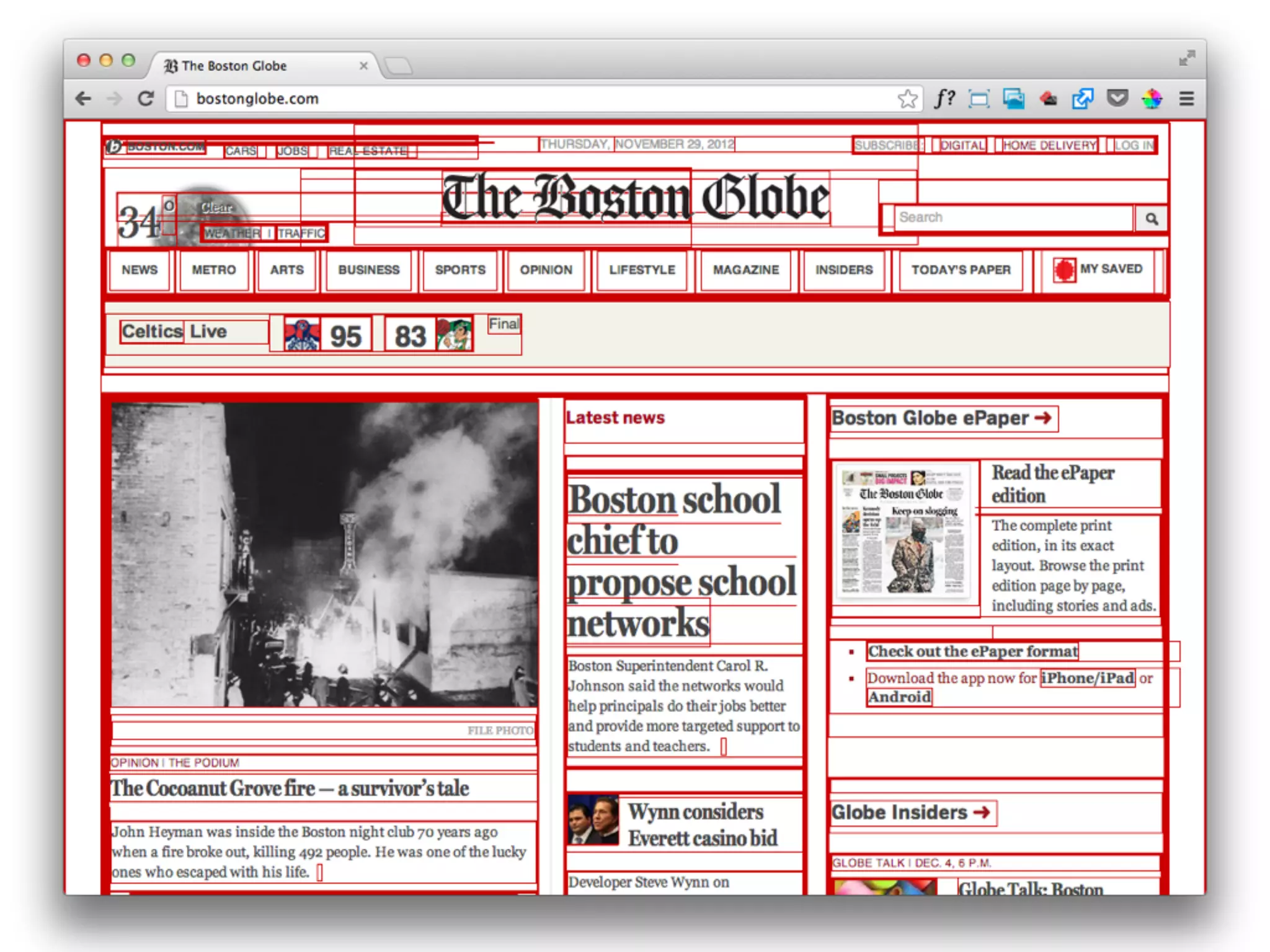Click the red My Saved icon
Image resolution: width=1270 pixels, height=952 pixels.
(x=1064, y=270)
